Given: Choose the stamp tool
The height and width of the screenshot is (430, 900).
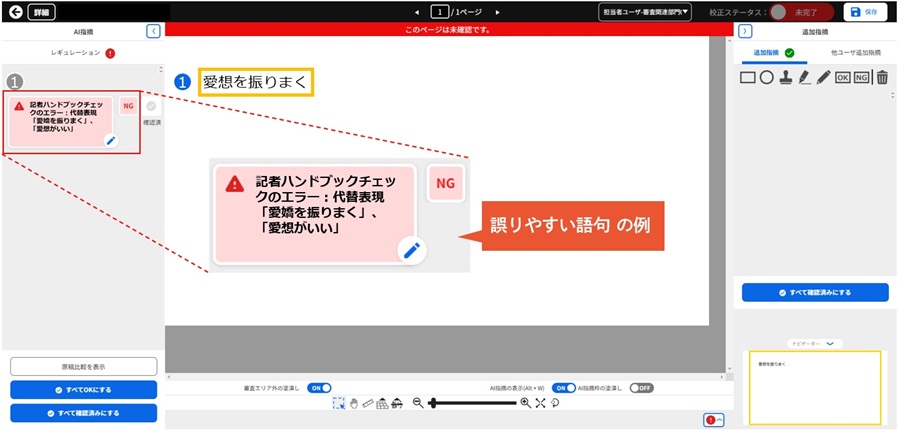Looking at the screenshot, I should coord(786,77).
